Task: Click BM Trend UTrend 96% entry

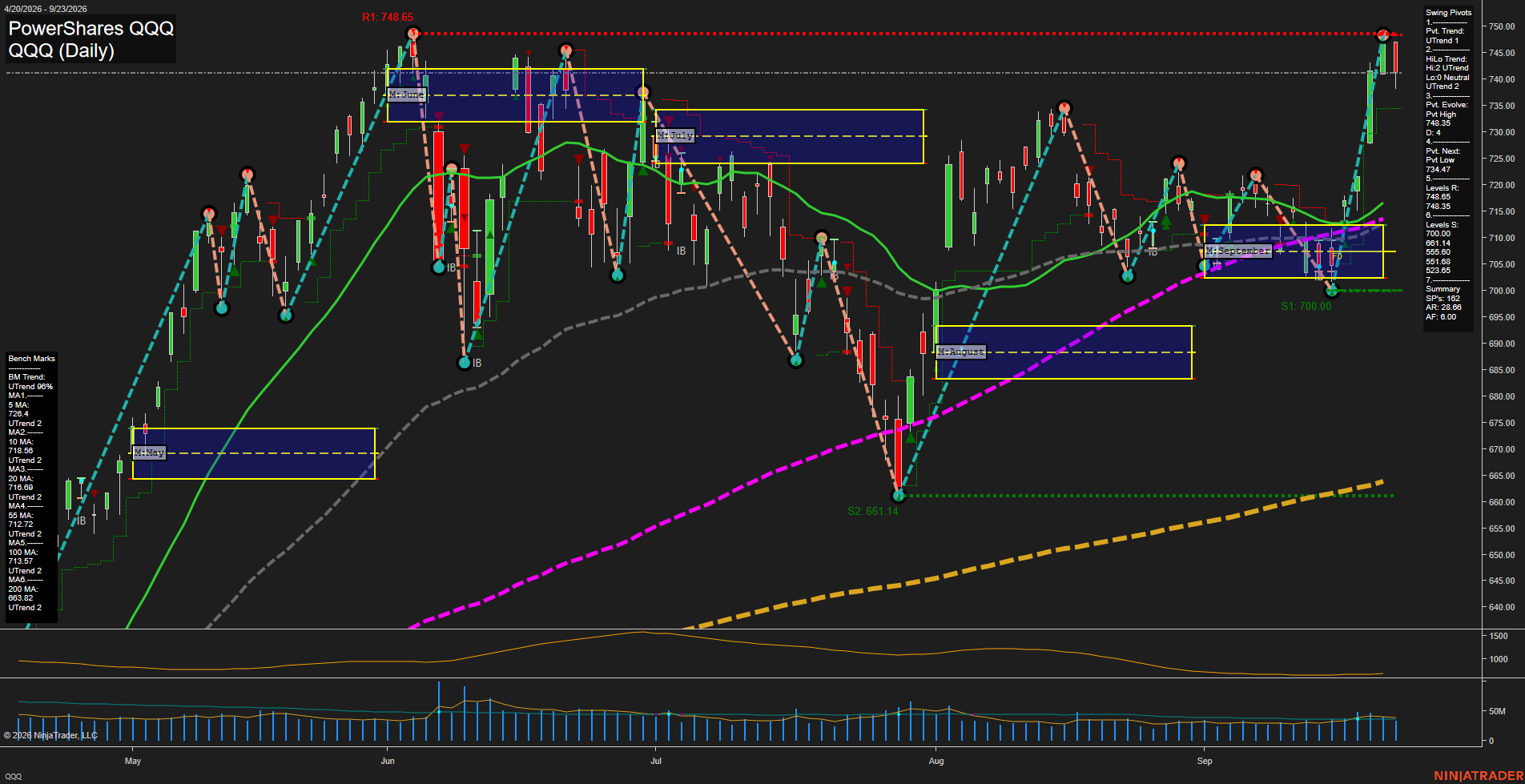Action: [30, 382]
